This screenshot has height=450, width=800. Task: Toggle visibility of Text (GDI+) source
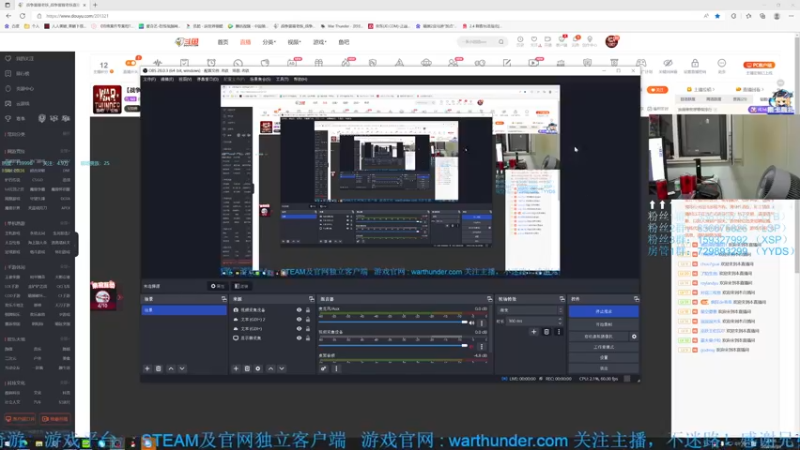coord(299,329)
